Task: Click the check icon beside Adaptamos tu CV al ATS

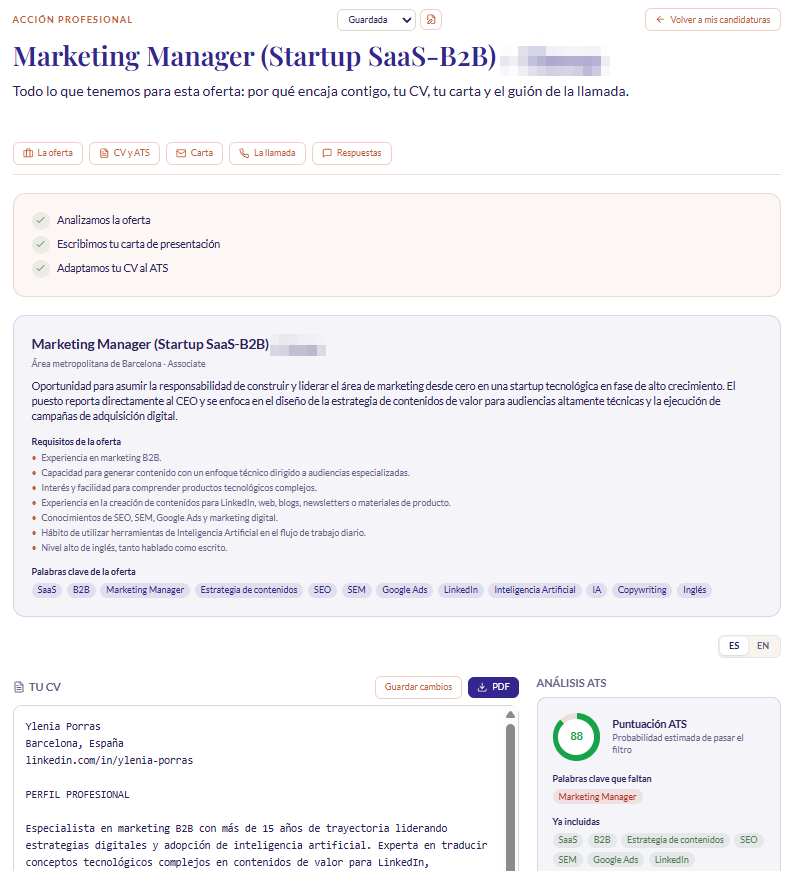Action: 41,268
